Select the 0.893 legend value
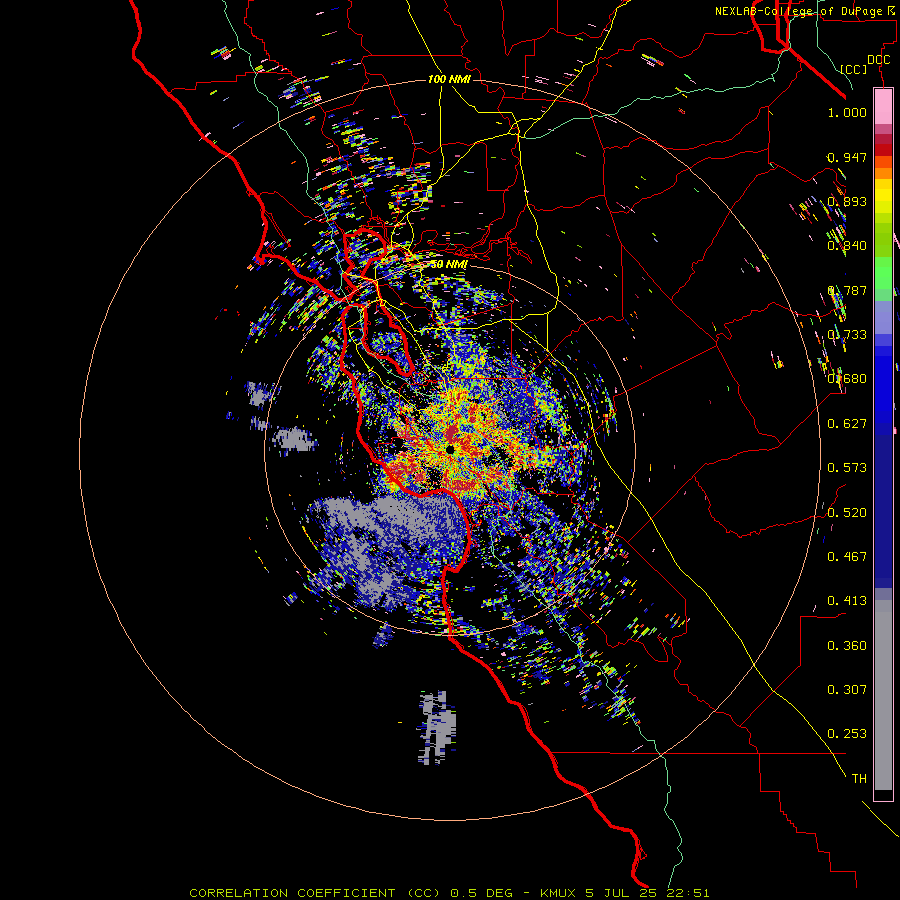 [x=847, y=201]
